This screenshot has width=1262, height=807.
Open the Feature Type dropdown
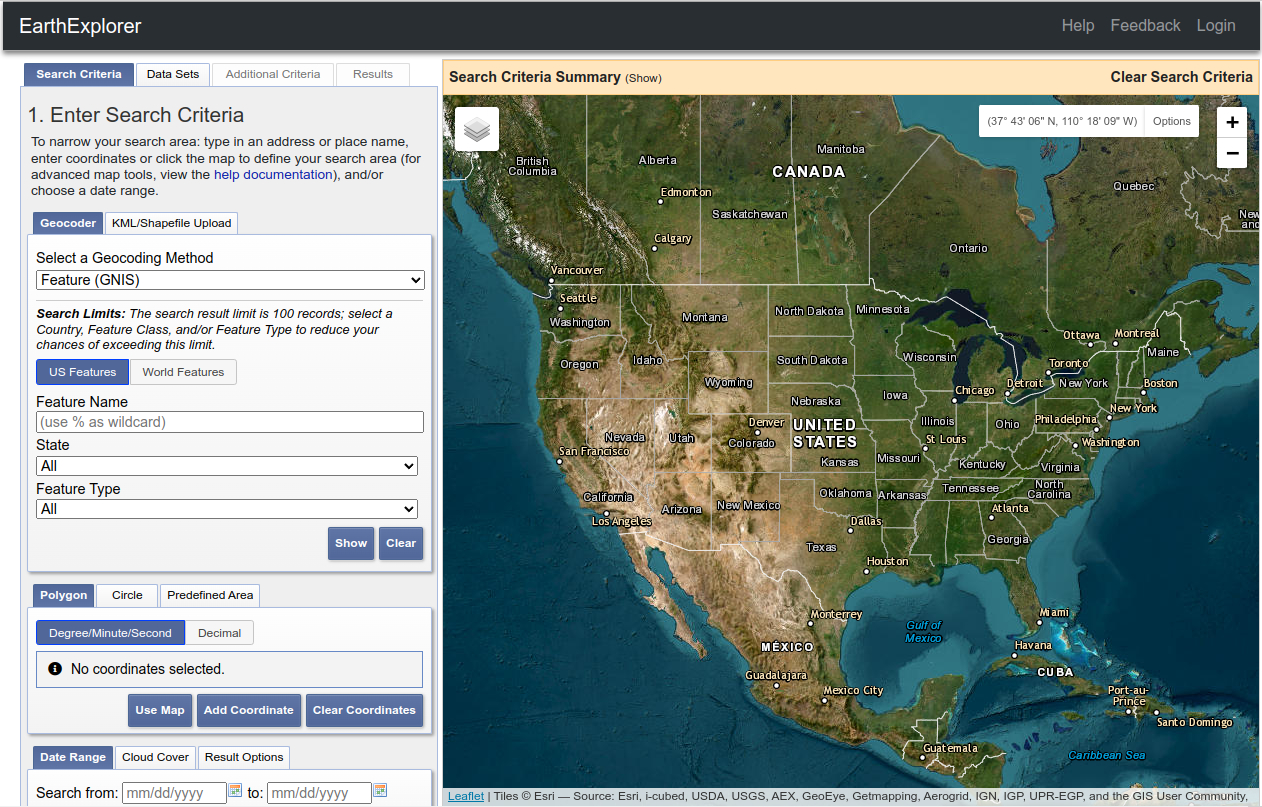pos(227,509)
